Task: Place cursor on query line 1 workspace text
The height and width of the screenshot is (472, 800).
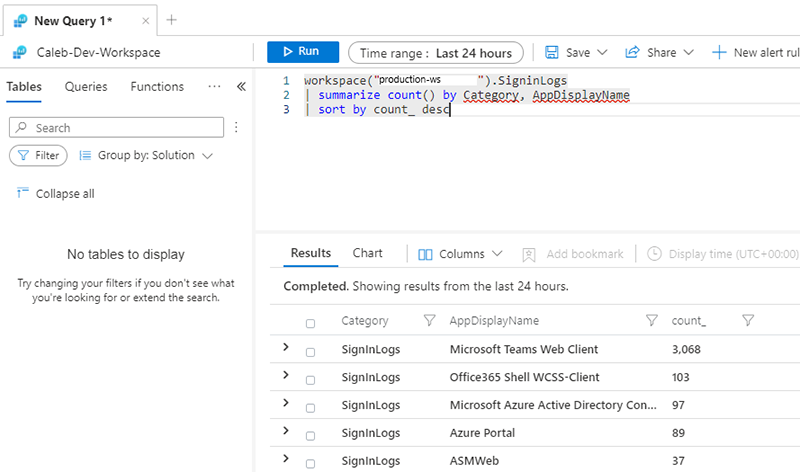Action: pyautogui.click(x=335, y=81)
